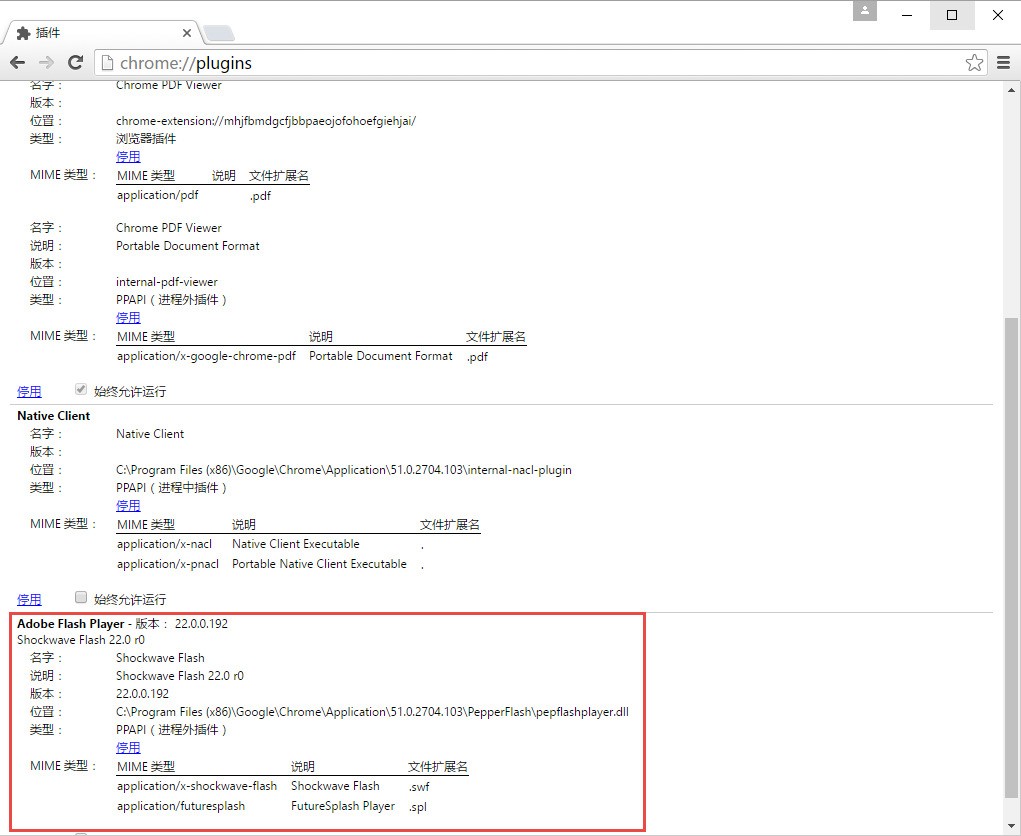Click the vertical scrollbar thumb
The image size is (1021, 836).
(x=1011, y=557)
